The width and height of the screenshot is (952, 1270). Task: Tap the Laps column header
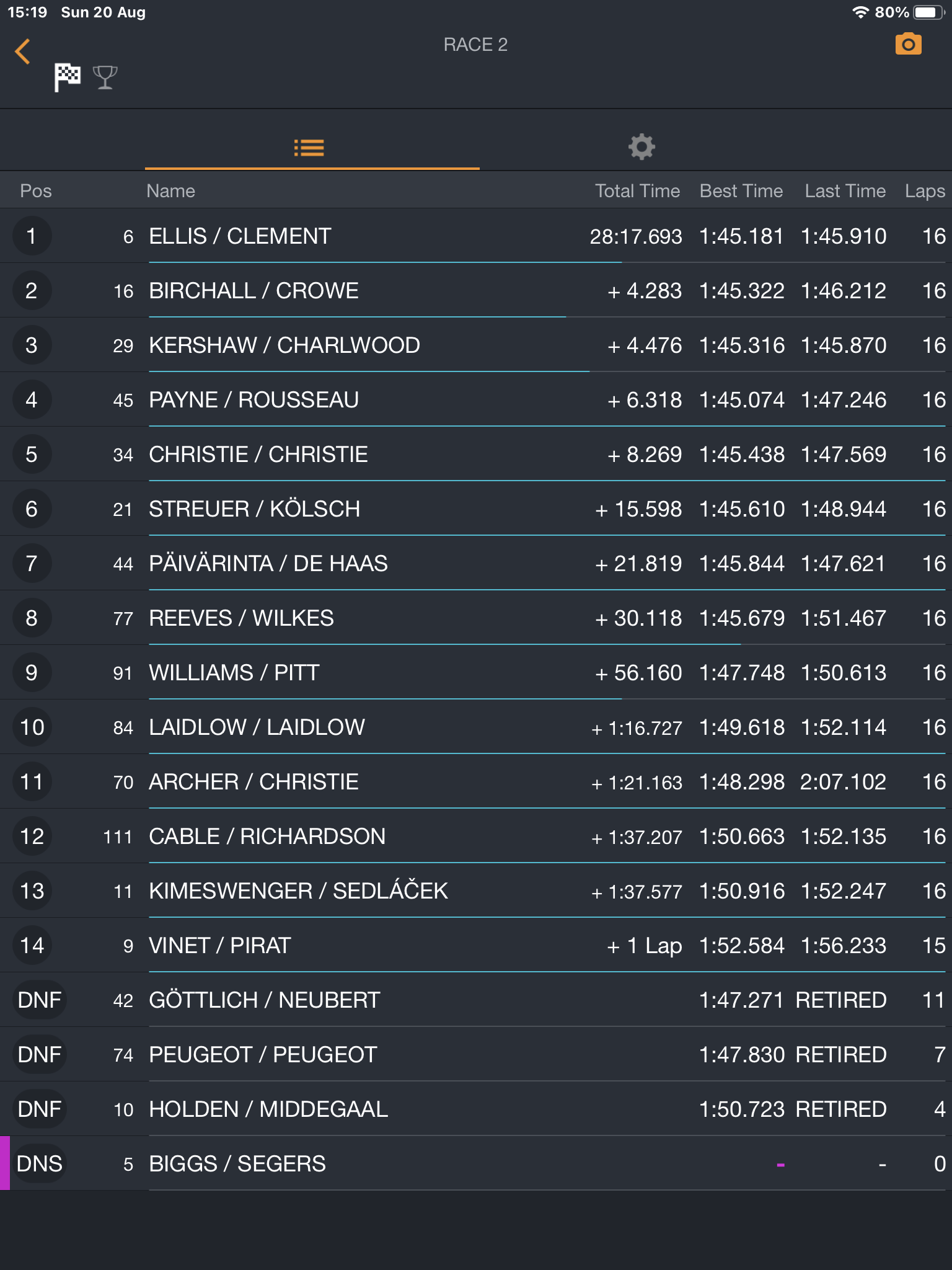[x=924, y=191]
